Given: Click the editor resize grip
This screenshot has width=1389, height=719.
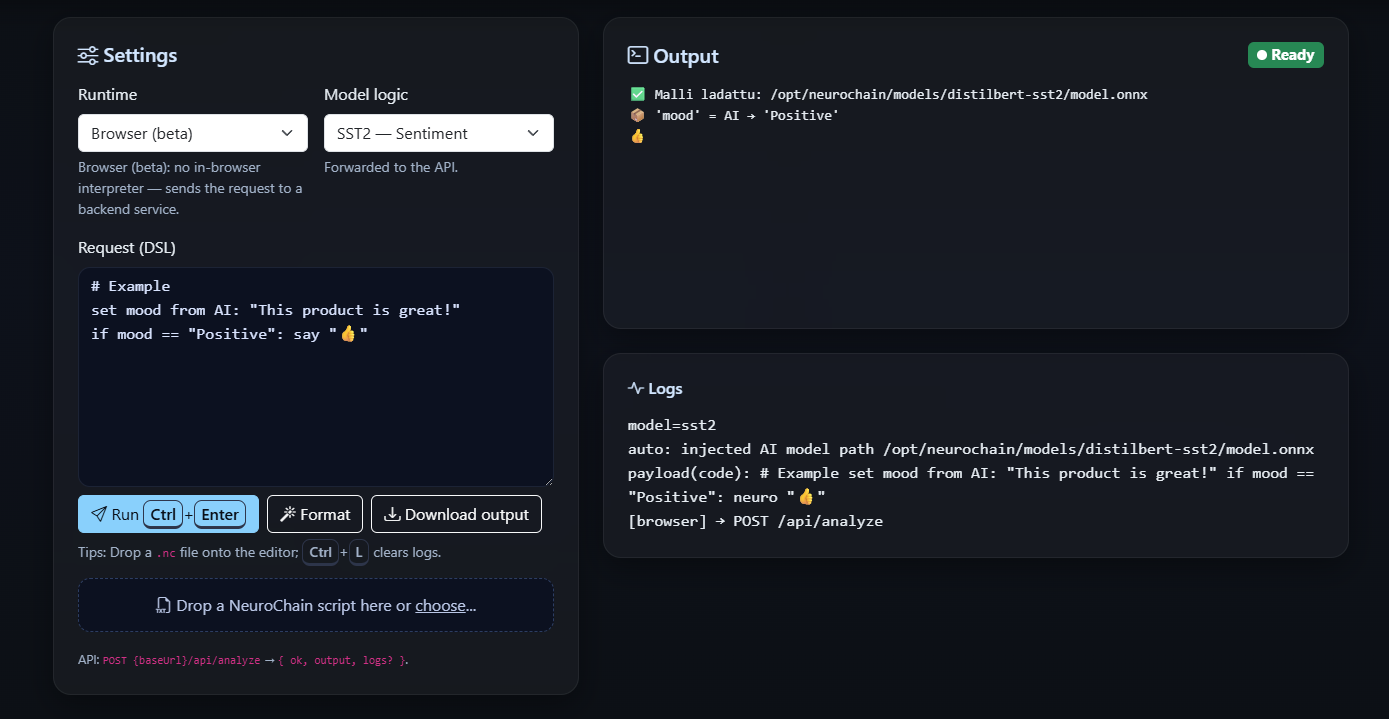Looking at the screenshot, I should pyautogui.click(x=547, y=483).
